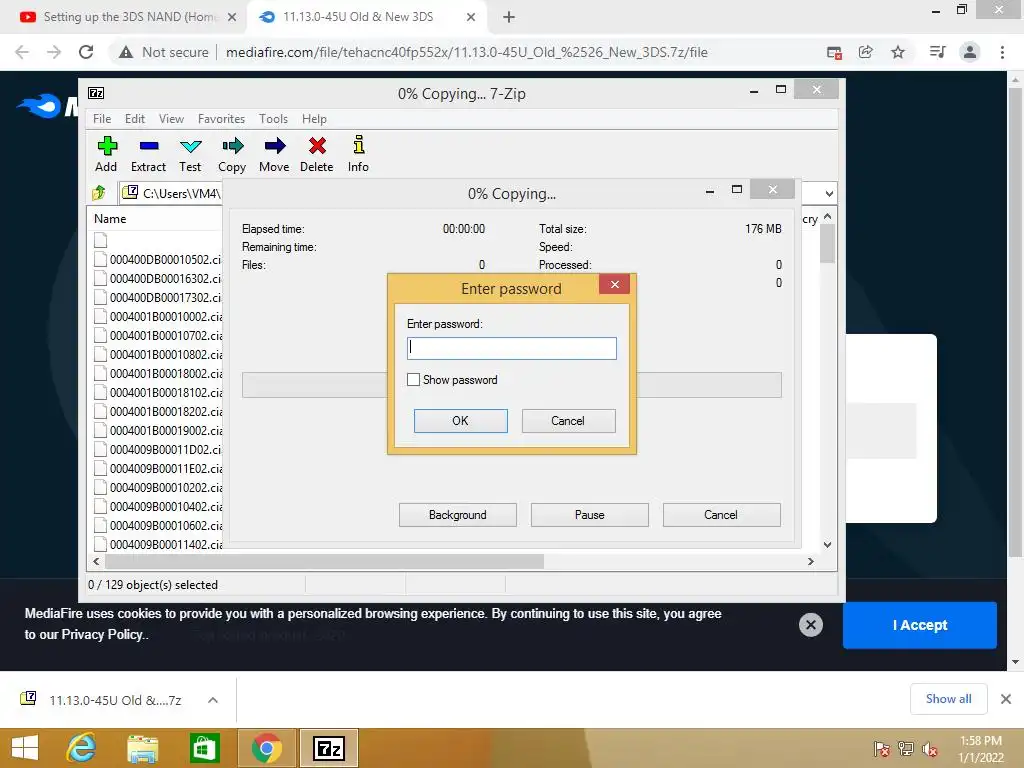Open the File menu in 7-Zip
This screenshot has height=768, width=1024.
102,119
